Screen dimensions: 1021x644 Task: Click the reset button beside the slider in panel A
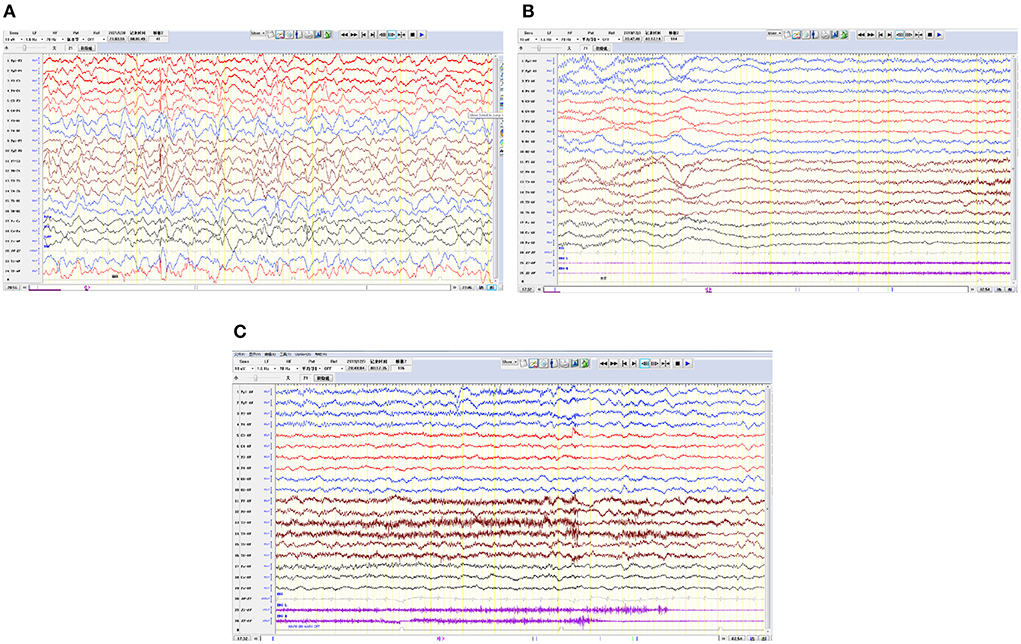87,48
